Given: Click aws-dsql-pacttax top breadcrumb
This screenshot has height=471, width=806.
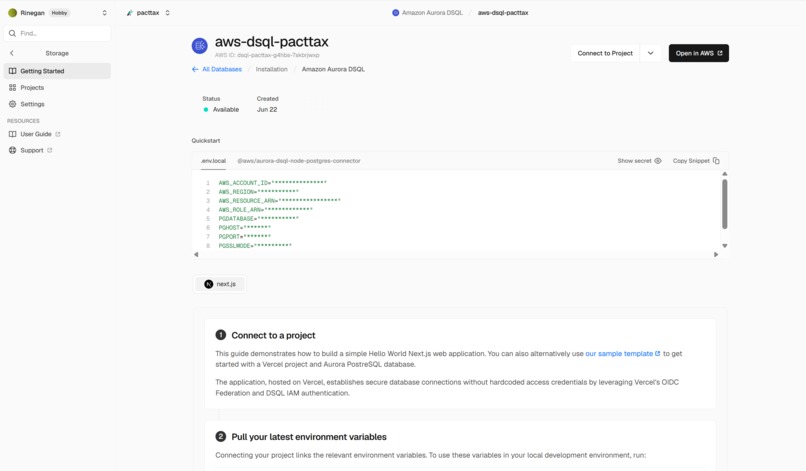Looking at the screenshot, I should coord(503,13).
